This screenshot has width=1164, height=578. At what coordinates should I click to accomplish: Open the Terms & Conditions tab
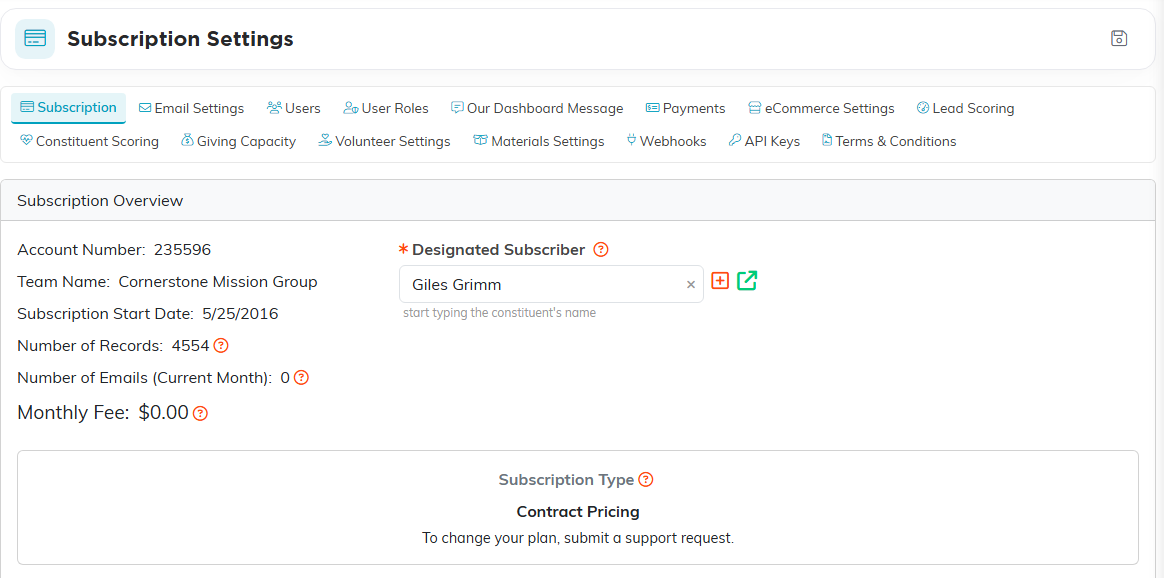coord(889,141)
